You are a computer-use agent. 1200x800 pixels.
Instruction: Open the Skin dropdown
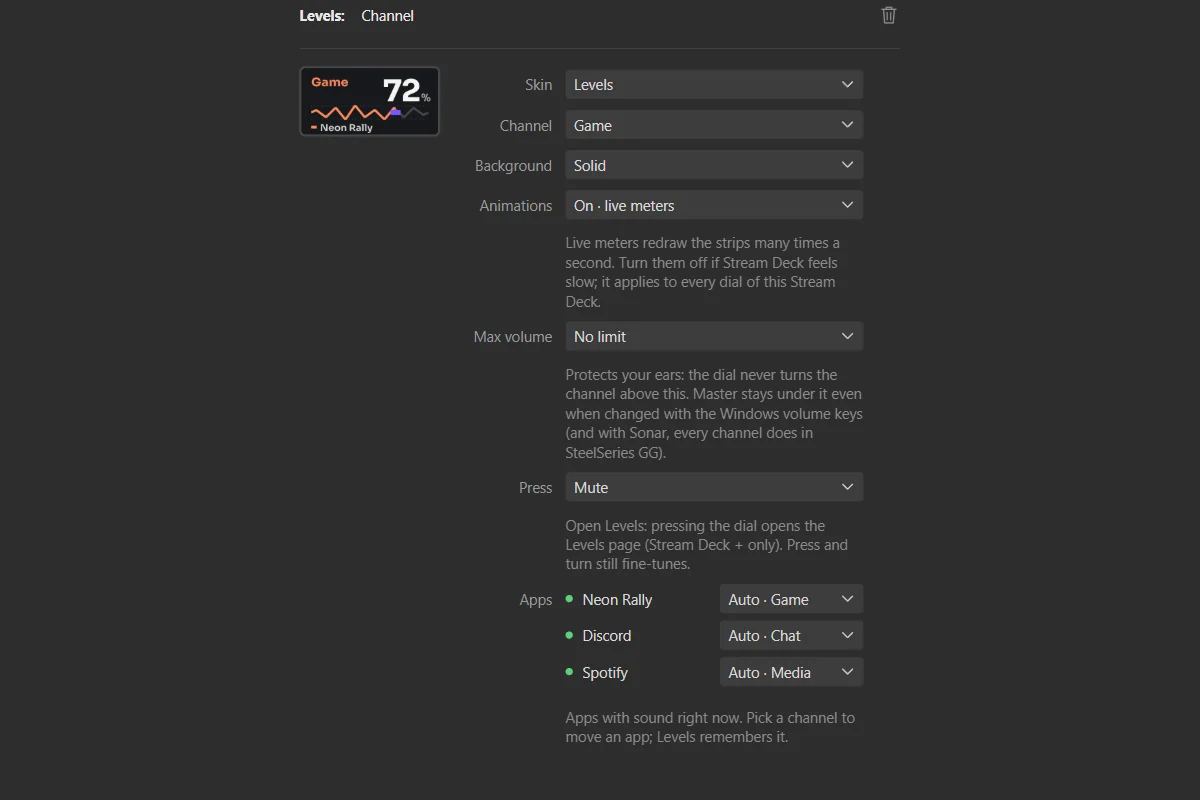pyautogui.click(x=714, y=85)
